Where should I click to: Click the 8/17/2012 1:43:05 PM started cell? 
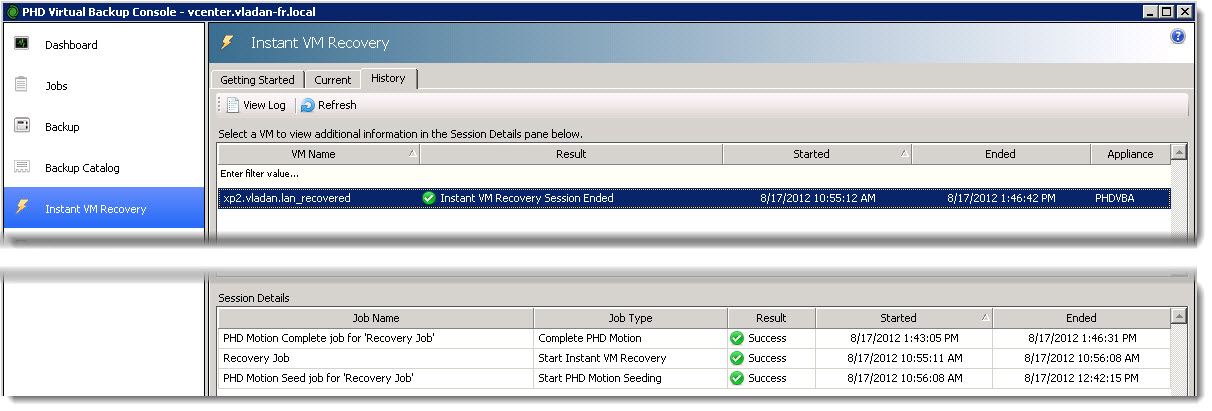click(x=904, y=338)
